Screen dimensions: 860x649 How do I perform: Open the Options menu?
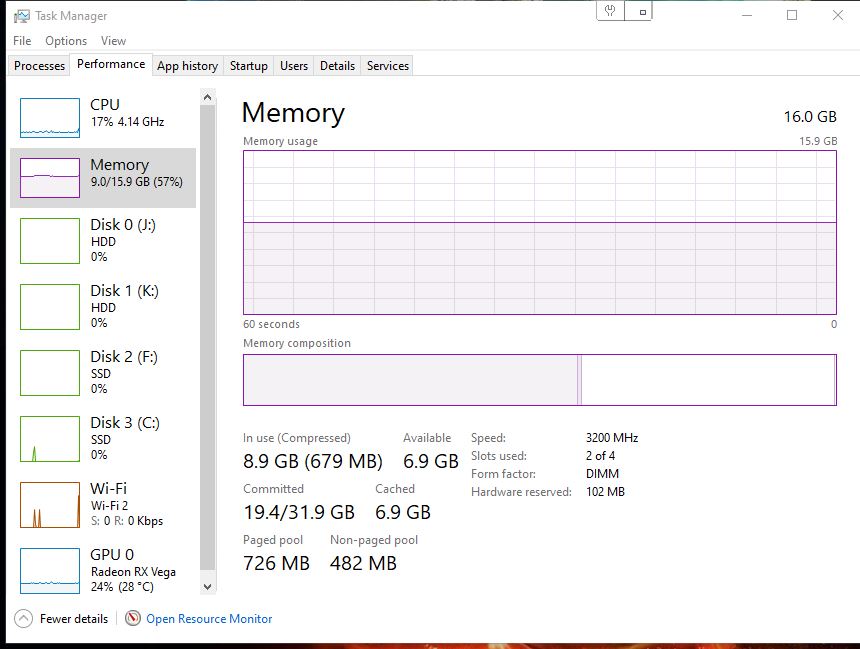coord(66,41)
